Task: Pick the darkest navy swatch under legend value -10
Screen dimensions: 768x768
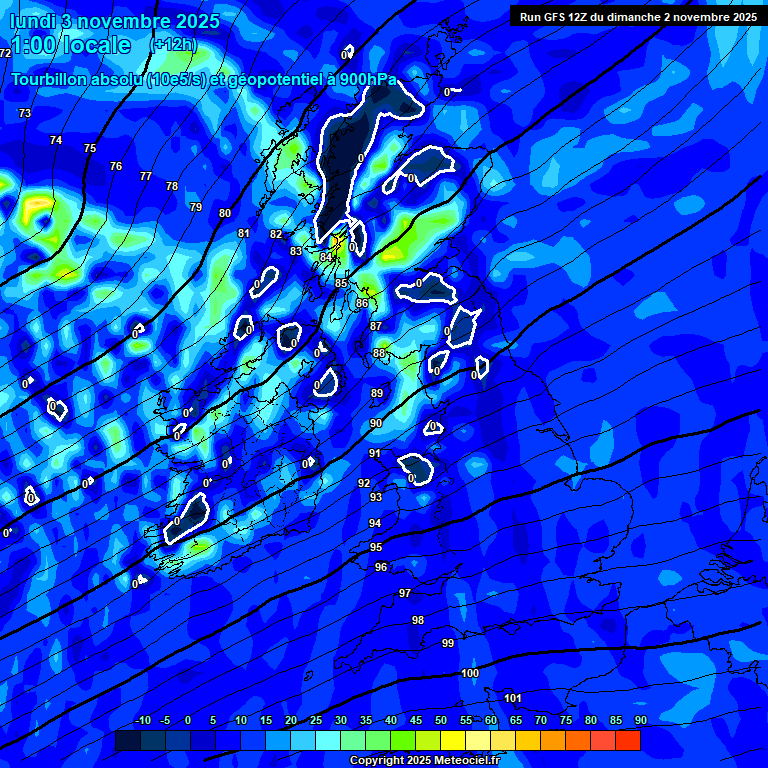Action: [128, 741]
